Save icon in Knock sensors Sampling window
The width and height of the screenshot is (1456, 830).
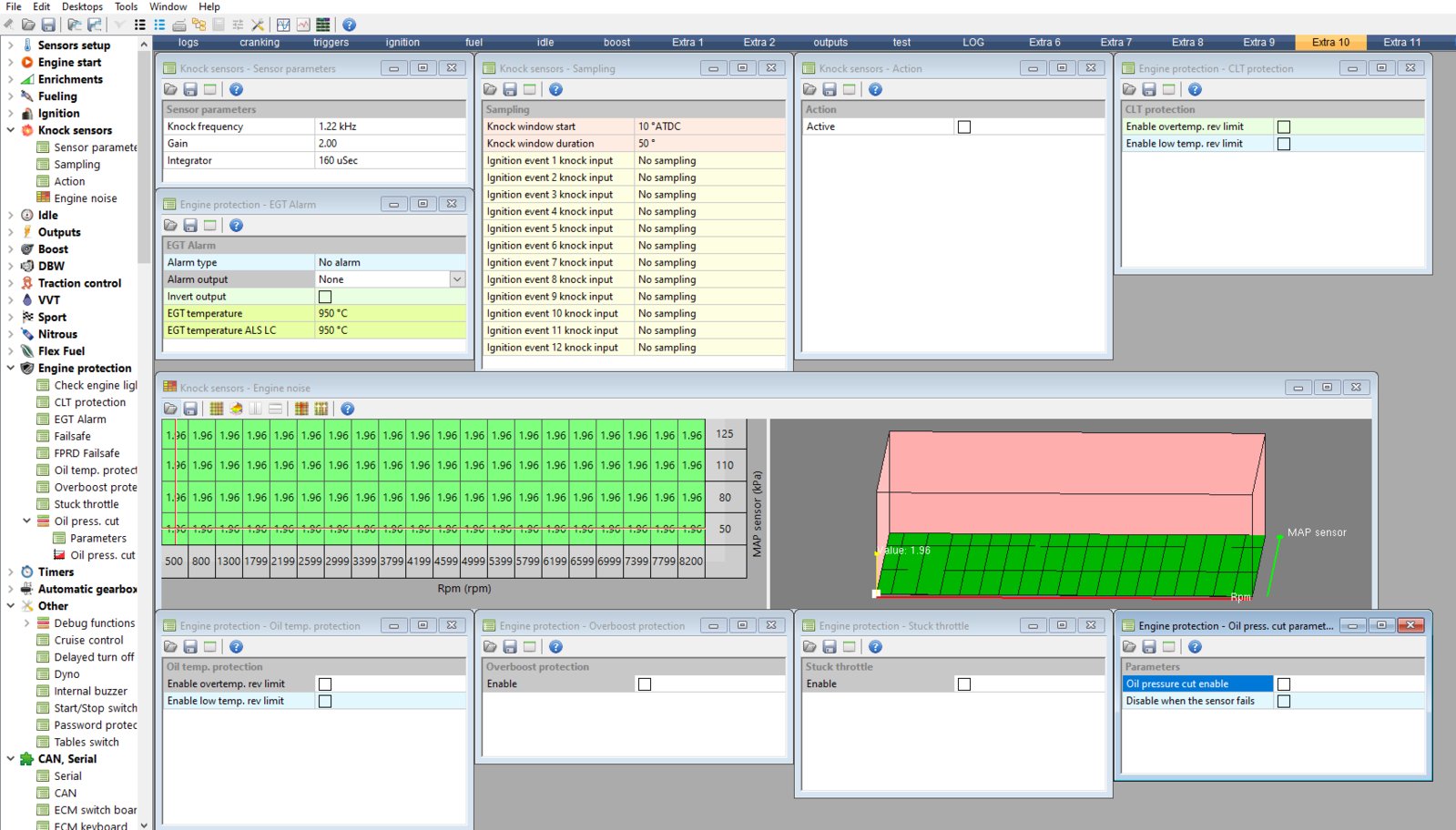pyautogui.click(x=510, y=89)
